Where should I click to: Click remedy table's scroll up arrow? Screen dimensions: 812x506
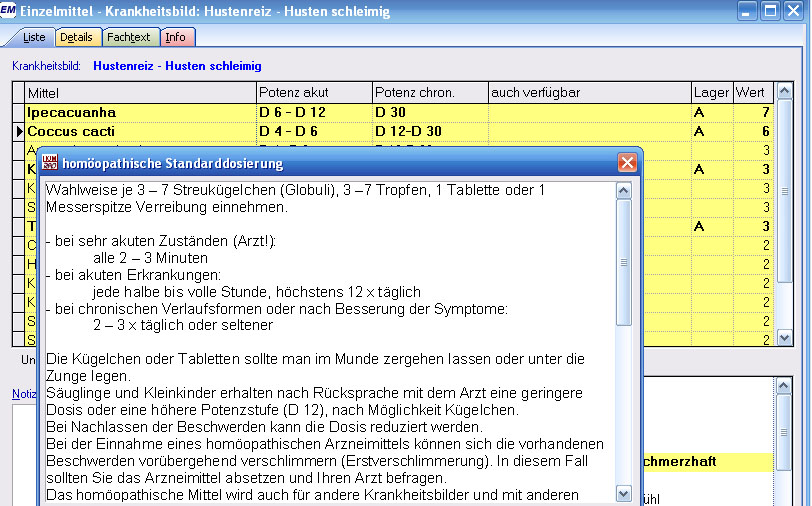point(782,92)
